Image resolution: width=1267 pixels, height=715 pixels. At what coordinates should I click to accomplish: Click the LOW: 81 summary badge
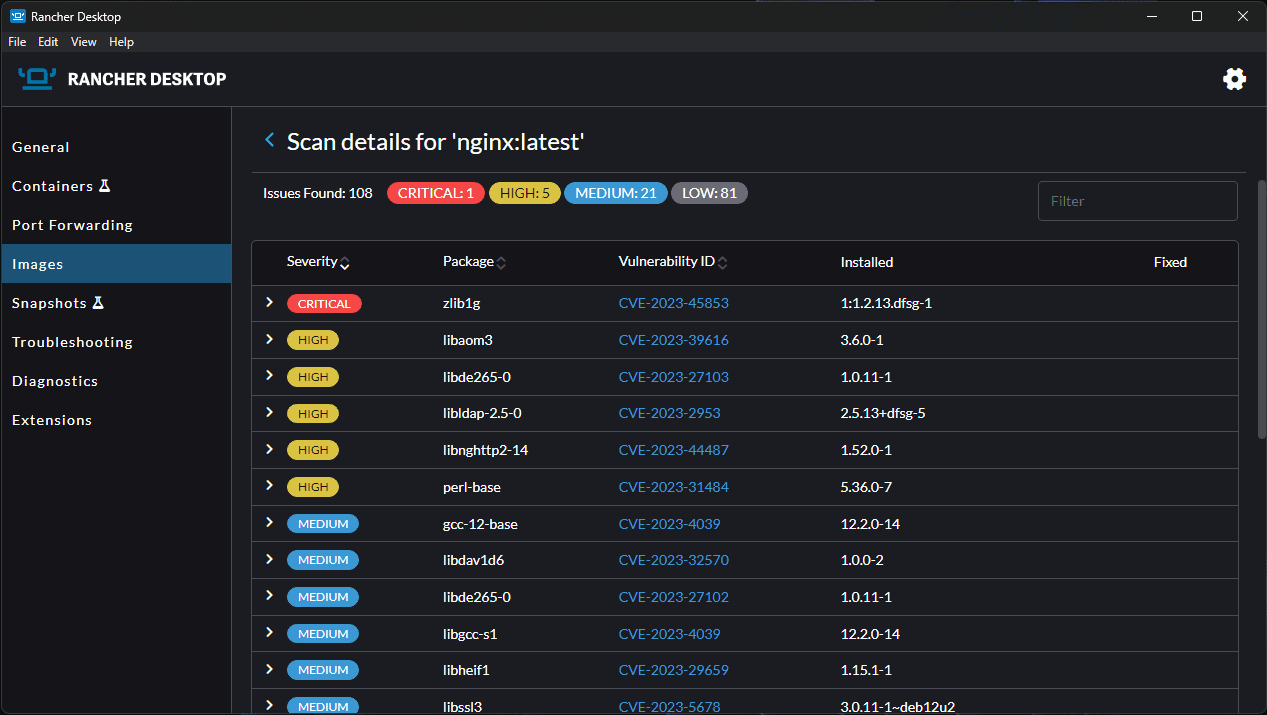coord(709,193)
